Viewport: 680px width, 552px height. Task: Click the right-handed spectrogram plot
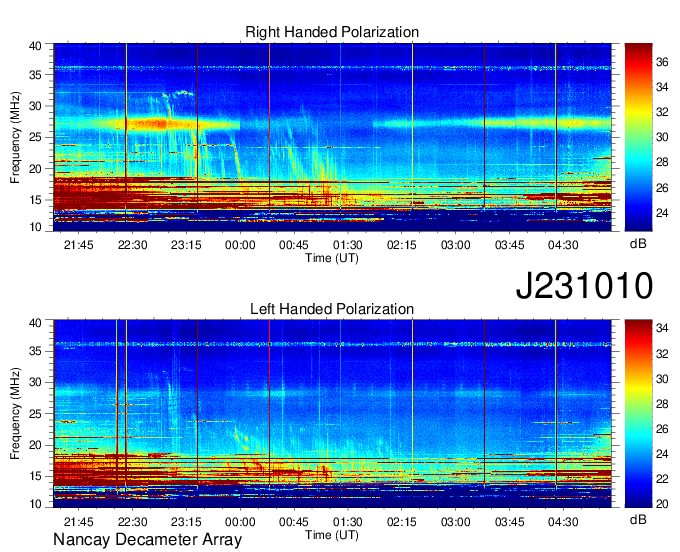tap(332, 137)
